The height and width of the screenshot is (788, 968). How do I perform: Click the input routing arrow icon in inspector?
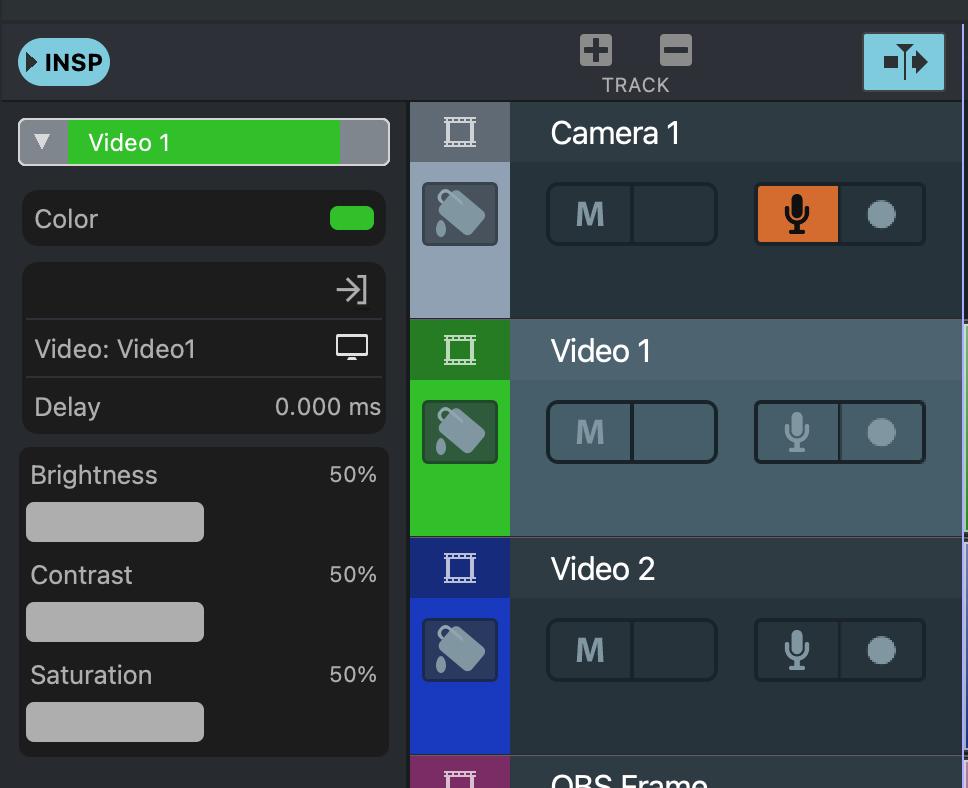tap(351, 291)
